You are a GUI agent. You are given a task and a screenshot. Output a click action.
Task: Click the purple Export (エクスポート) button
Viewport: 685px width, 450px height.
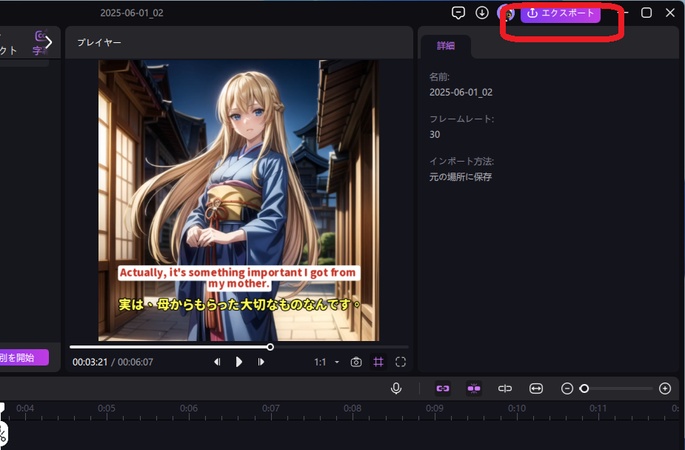coord(560,13)
